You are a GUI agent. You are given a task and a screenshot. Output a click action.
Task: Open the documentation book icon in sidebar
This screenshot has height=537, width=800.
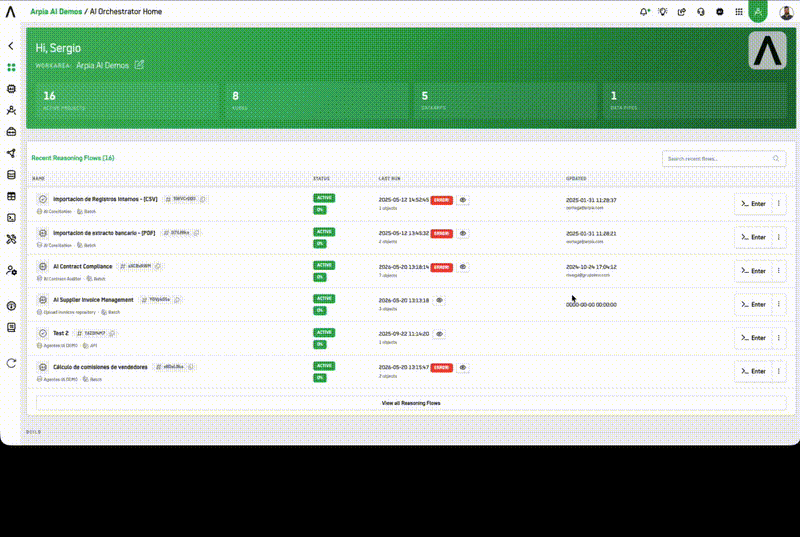coord(11,327)
